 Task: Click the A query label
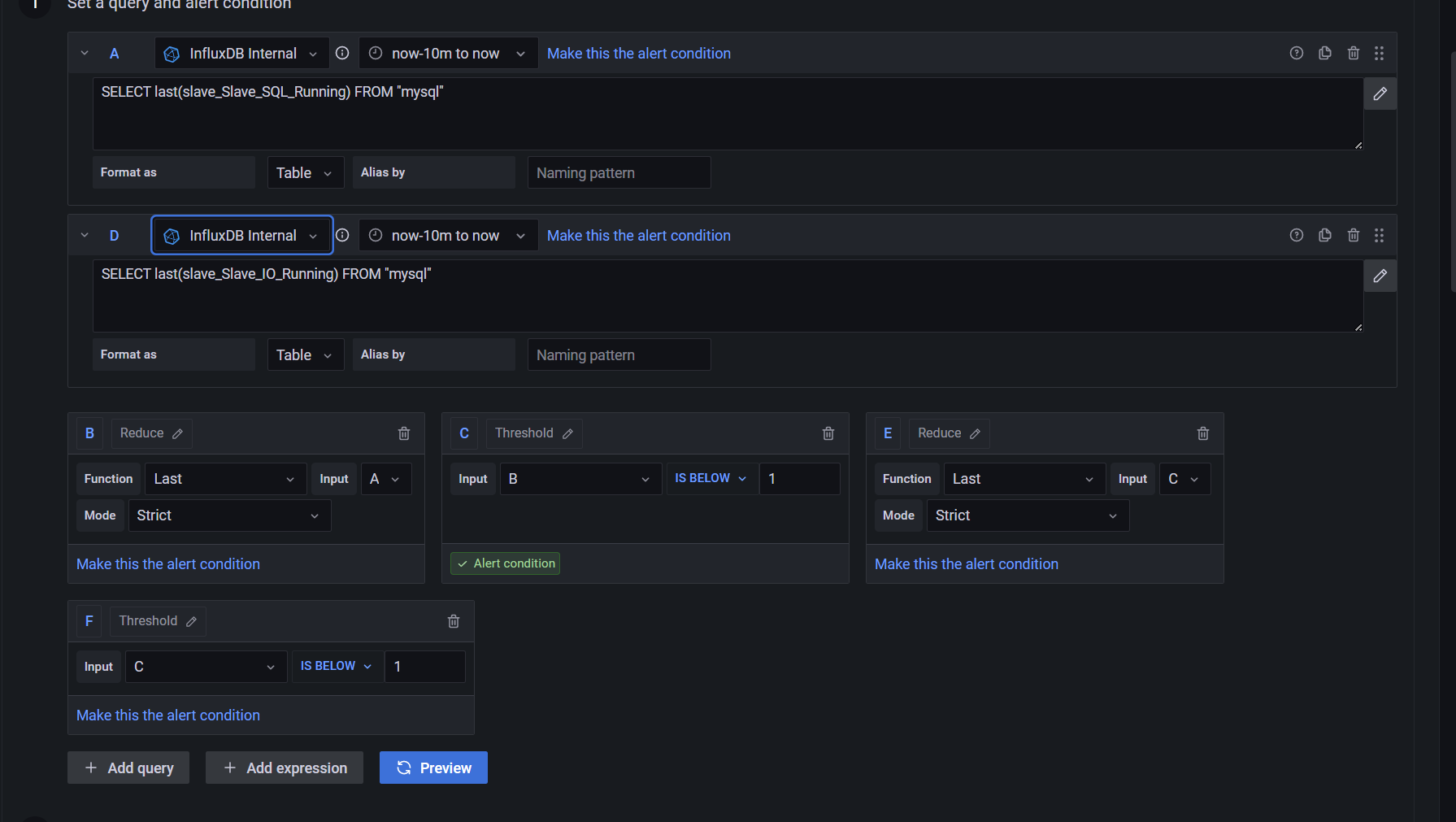(115, 54)
